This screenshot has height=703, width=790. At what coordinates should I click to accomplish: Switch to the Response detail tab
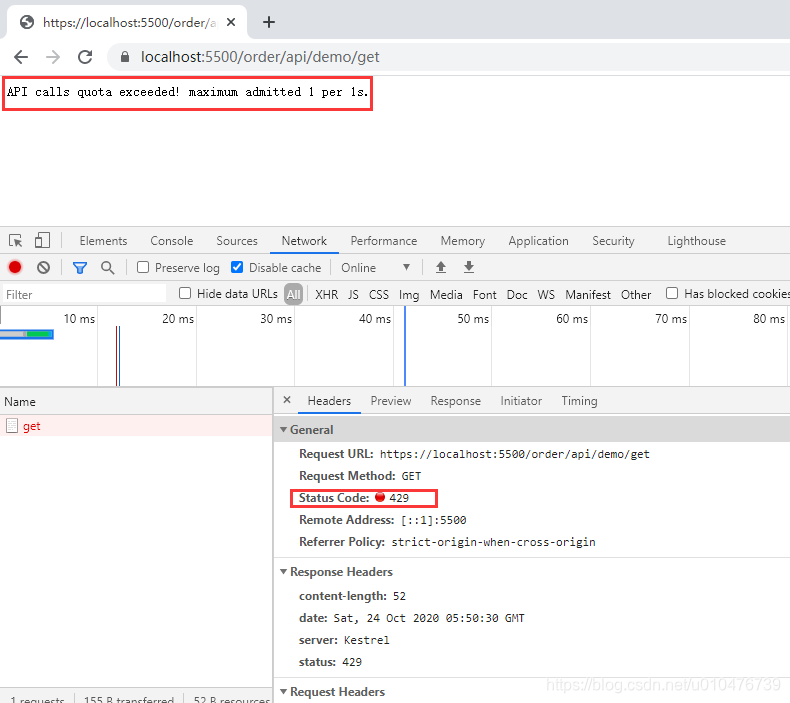click(455, 401)
